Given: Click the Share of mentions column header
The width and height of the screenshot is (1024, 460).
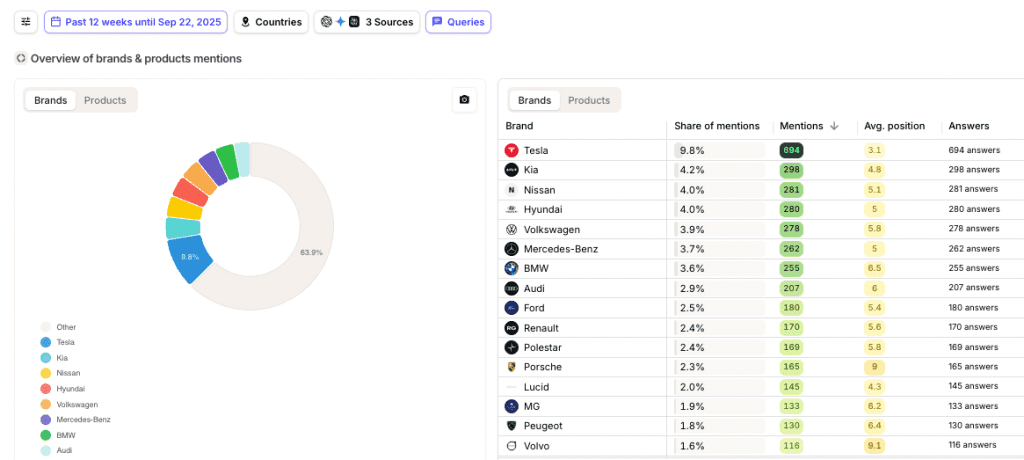Looking at the screenshot, I should pos(716,126).
